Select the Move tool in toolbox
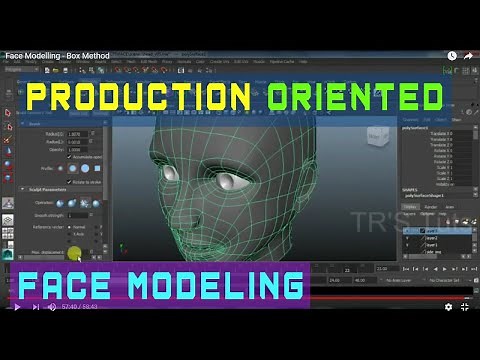Viewport: 480px width, 360px height. coord(8,152)
